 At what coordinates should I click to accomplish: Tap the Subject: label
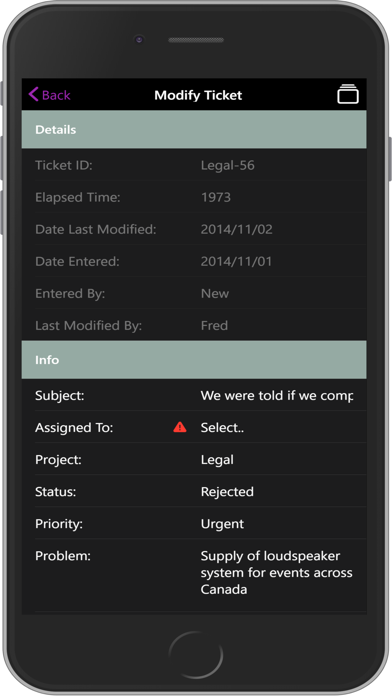point(59,395)
